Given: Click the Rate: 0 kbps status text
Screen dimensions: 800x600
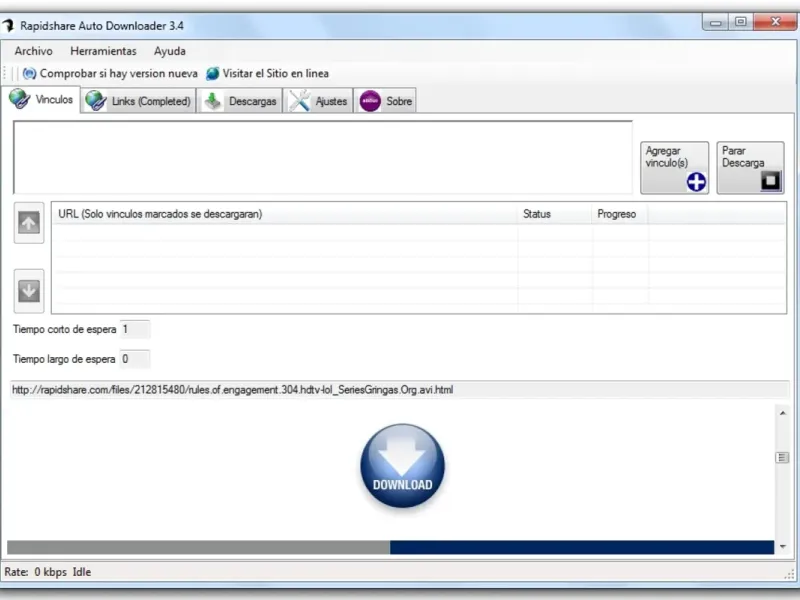Looking at the screenshot, I should 36,572.
